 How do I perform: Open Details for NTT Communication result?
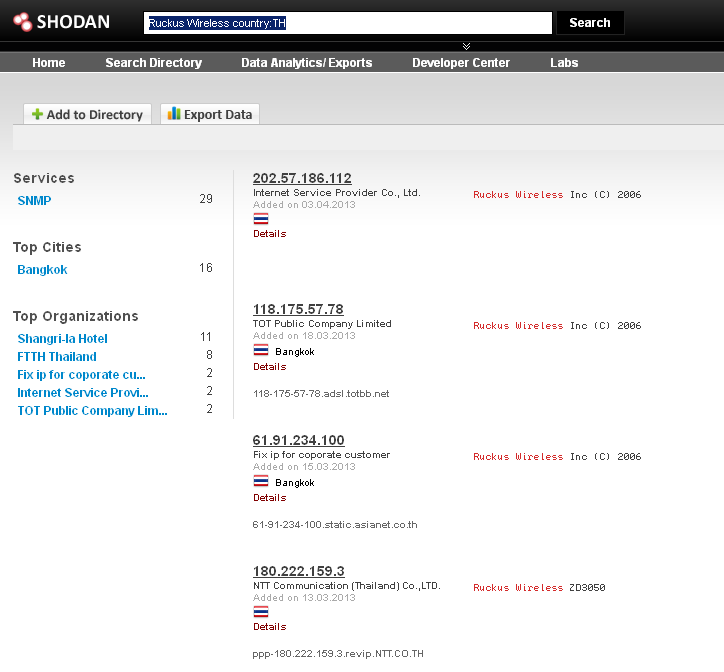tap(270, 627)
